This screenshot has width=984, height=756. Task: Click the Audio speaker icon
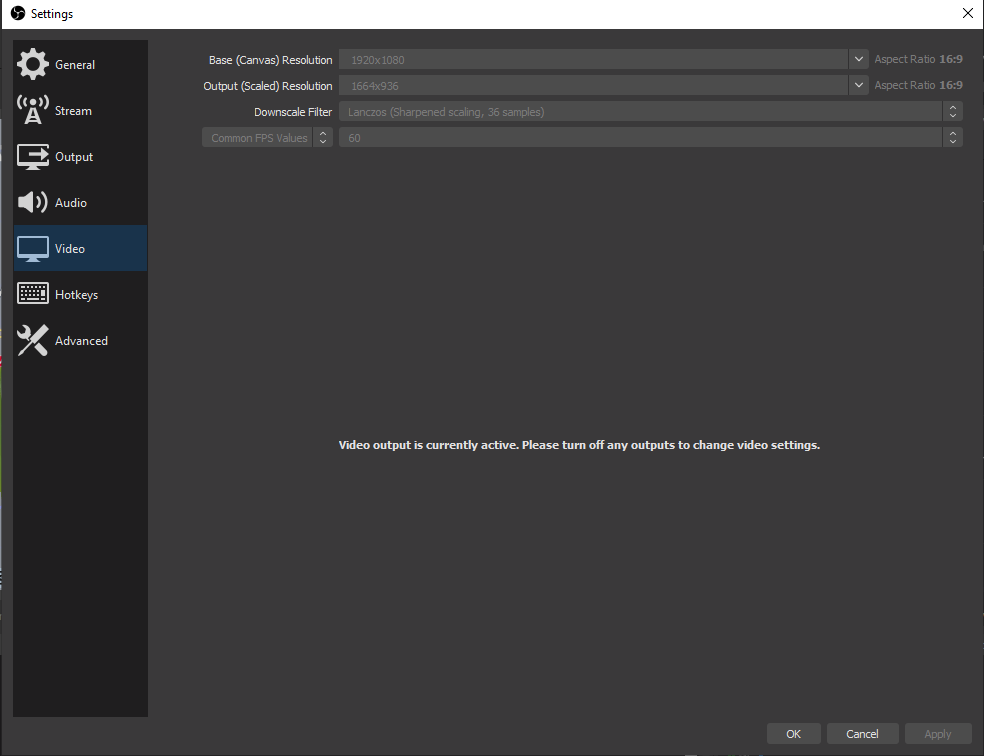click(32, 202)
